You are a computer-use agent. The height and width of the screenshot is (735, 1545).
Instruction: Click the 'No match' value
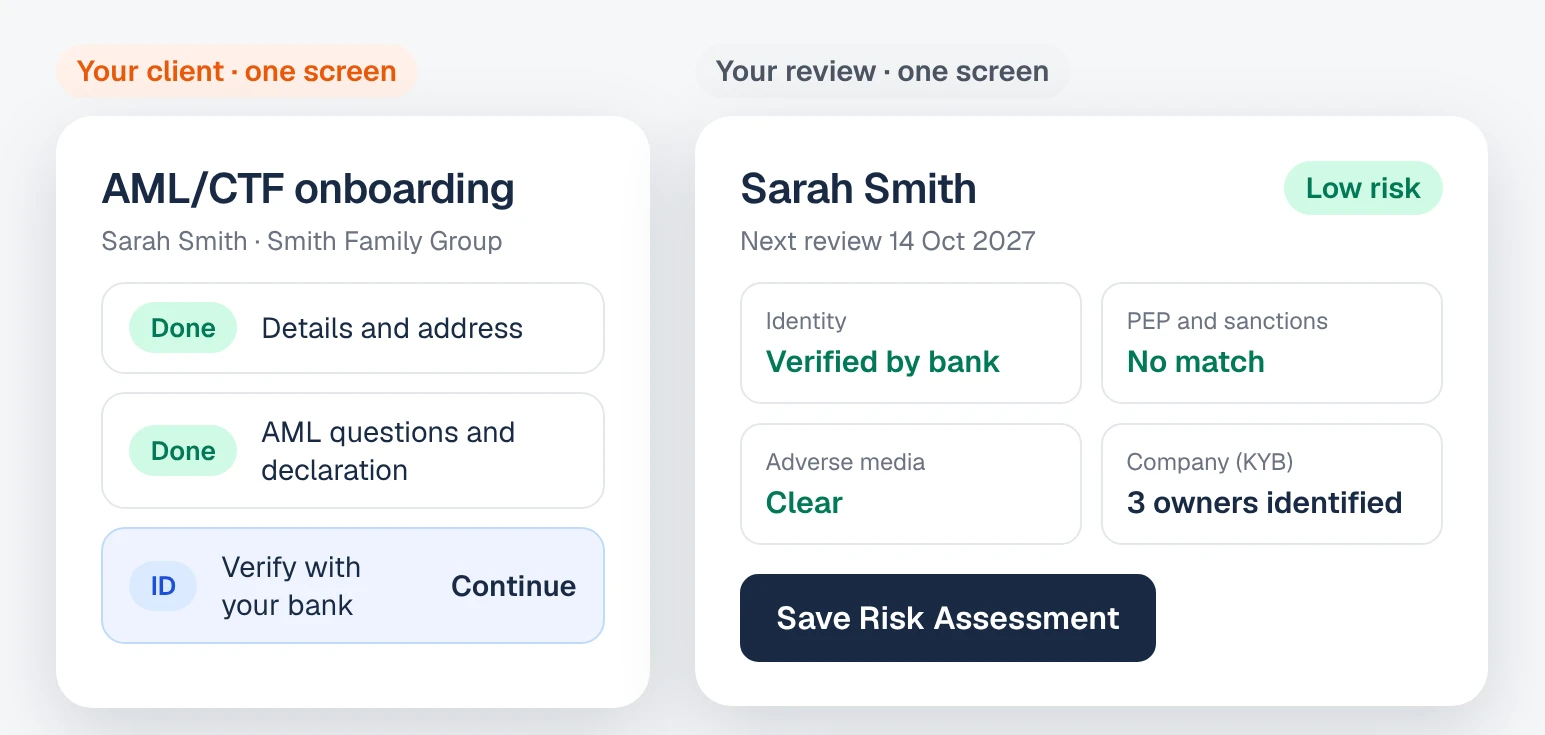[x=1195, y=361]
